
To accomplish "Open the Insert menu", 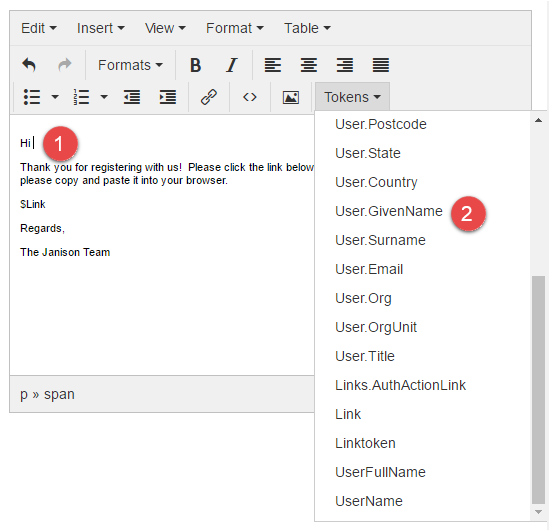I will [101, 28].
